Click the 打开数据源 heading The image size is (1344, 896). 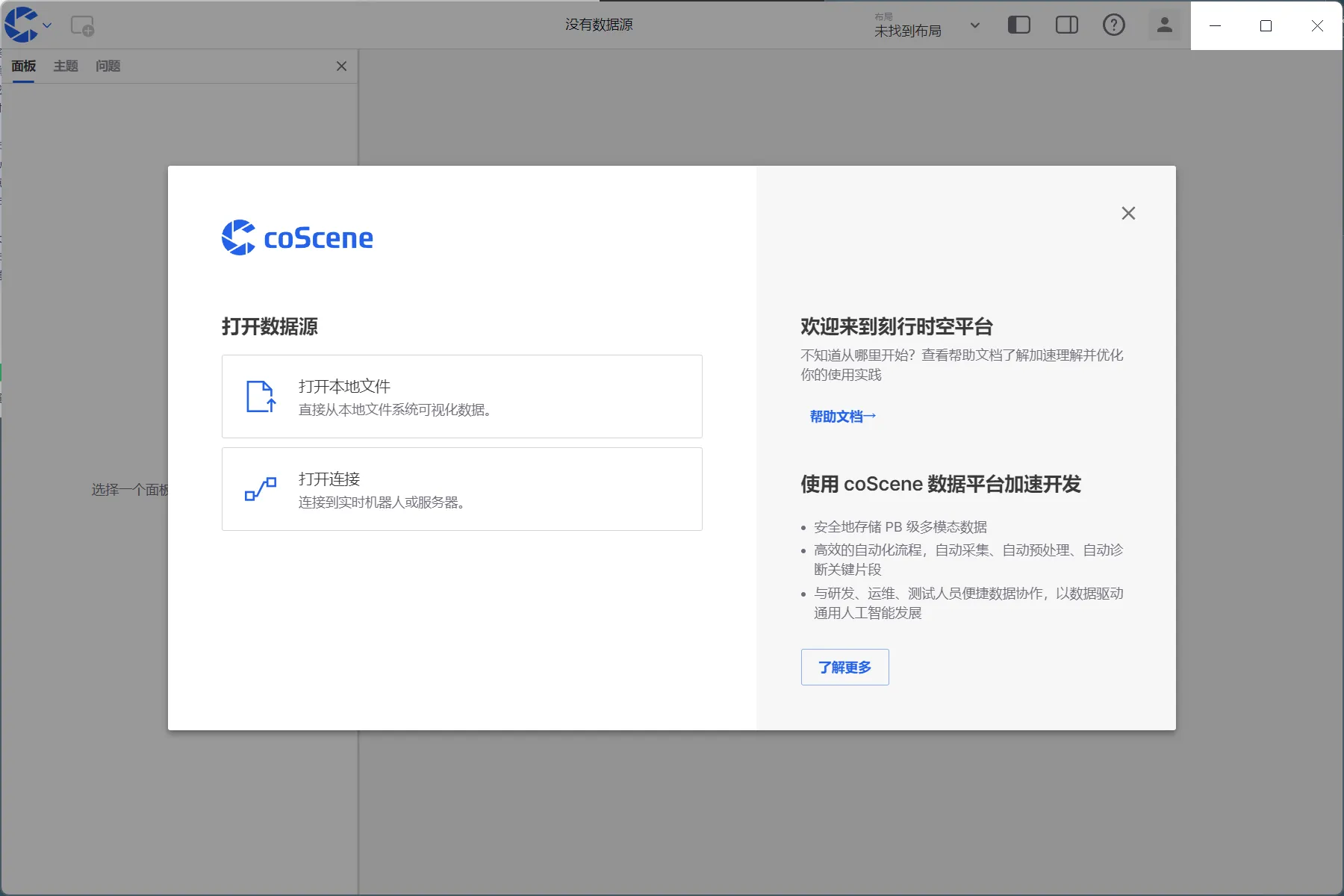(270, 327)
